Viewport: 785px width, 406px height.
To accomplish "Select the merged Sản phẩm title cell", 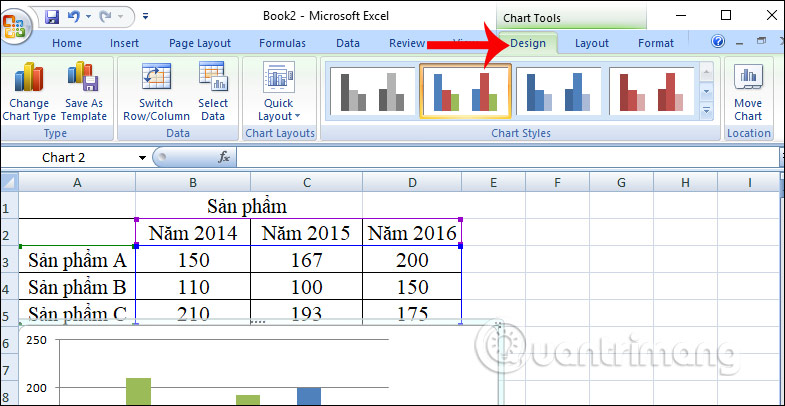I will (247, 206).
